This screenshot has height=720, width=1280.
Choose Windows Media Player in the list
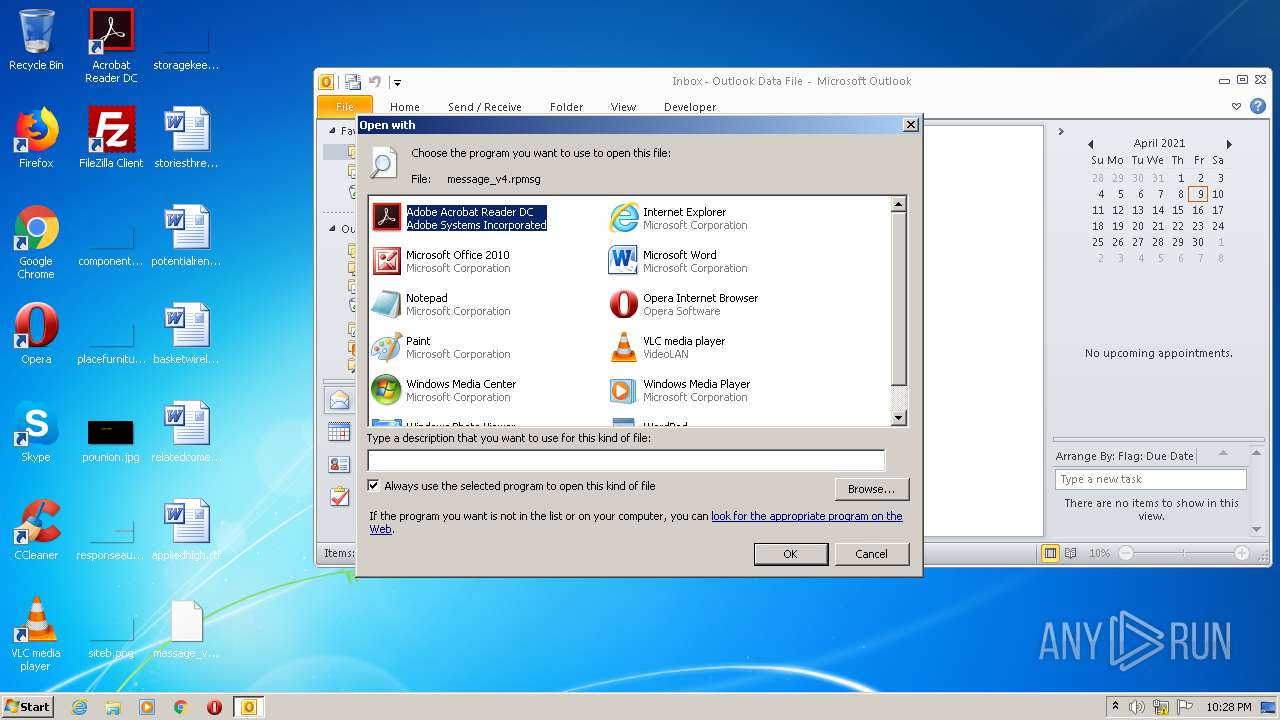[x=681, y=390]
